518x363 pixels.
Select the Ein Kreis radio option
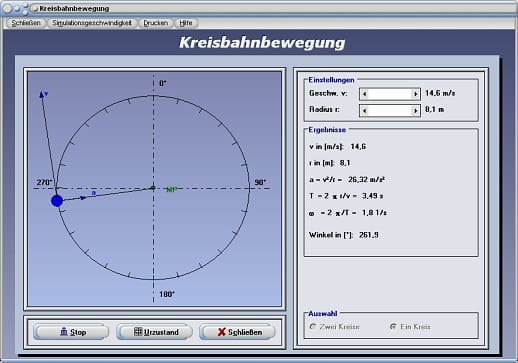pyautogui.click(x=410, y=327)
